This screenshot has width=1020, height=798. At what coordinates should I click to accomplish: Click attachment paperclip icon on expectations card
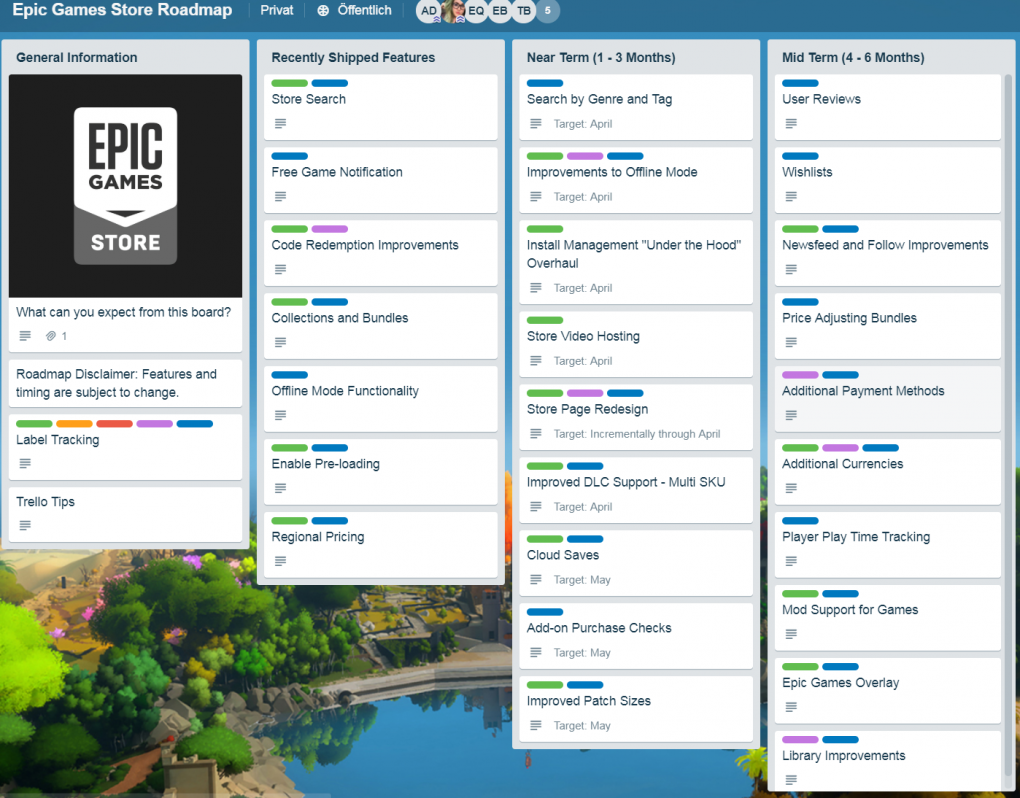click(x=51, y=336)
